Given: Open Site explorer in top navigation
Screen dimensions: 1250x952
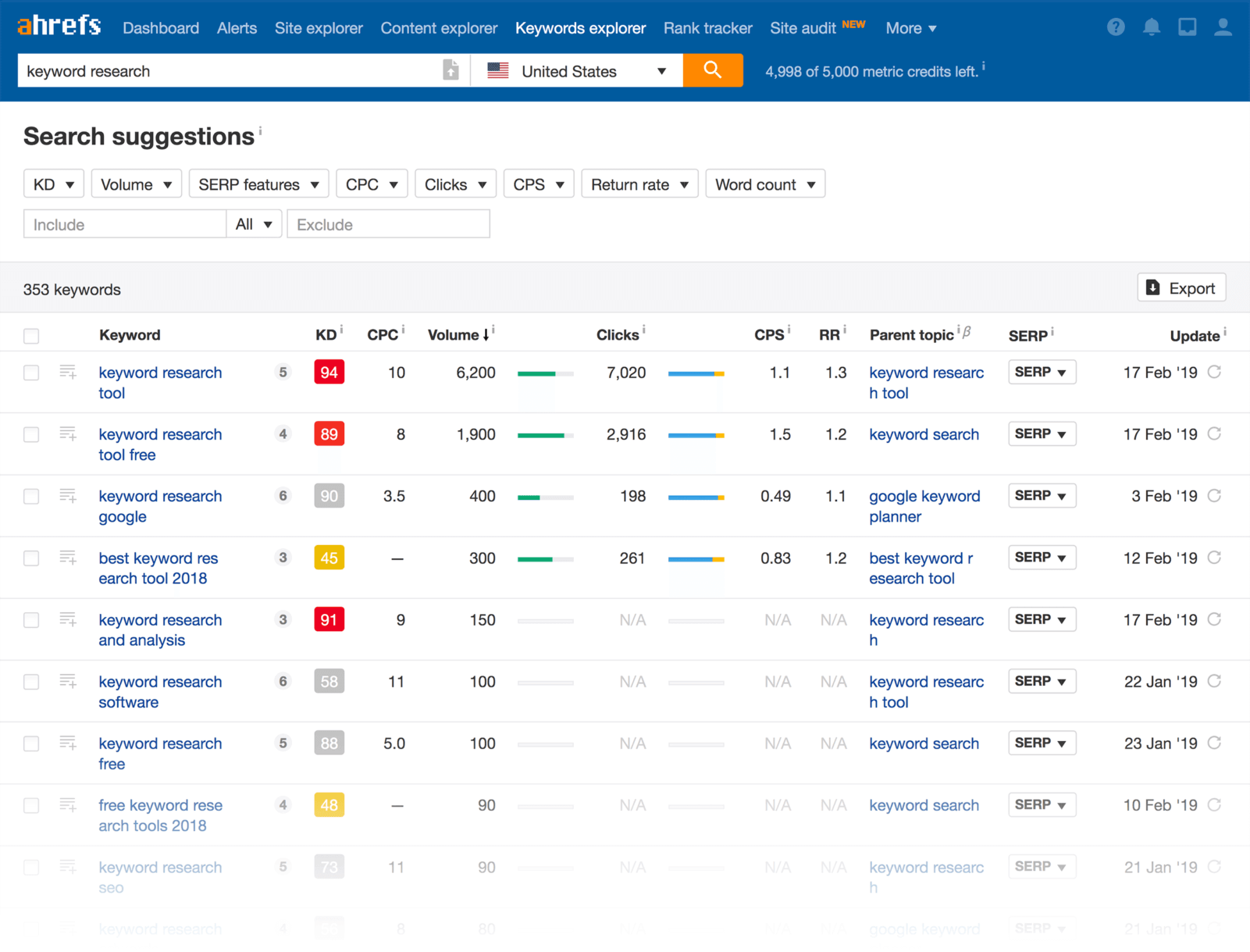Looking at the screenshot, I should pos(319,28).
